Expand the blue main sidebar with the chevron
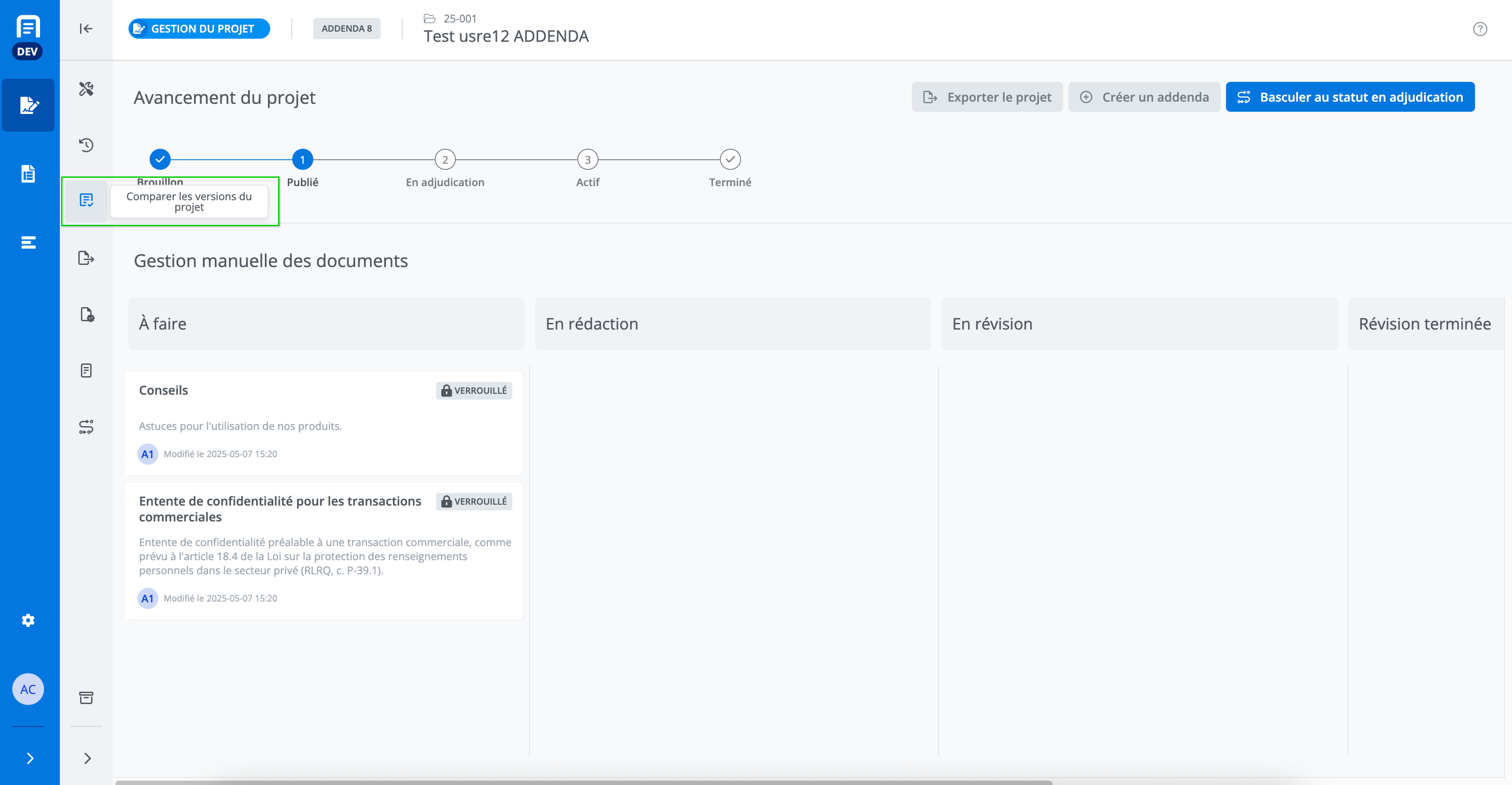This screenshot has height=785, width=1512. tap(30, 758)
